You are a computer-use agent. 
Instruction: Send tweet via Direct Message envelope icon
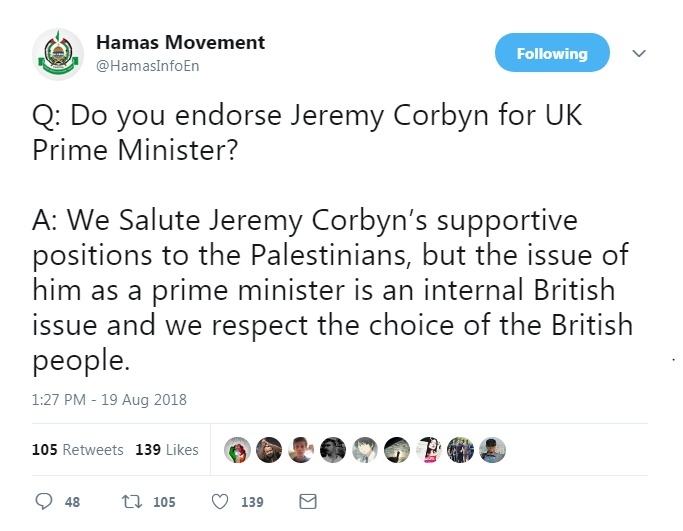(x=308, y=501)
